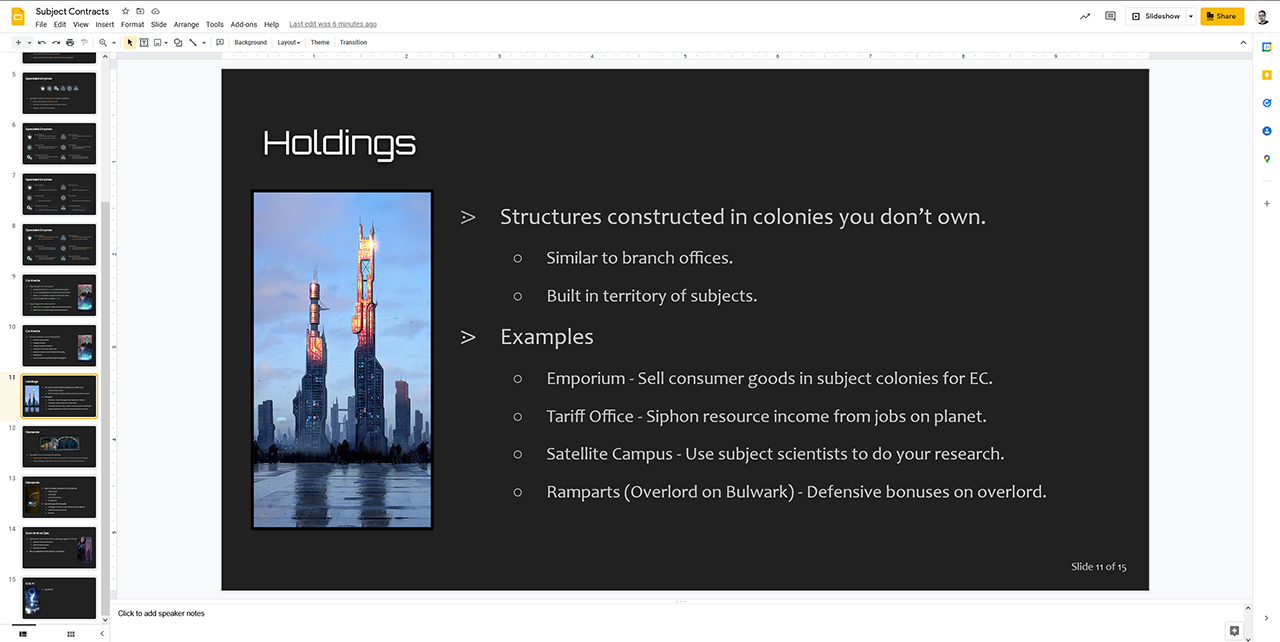Open the Tools menu

[215, 24]
